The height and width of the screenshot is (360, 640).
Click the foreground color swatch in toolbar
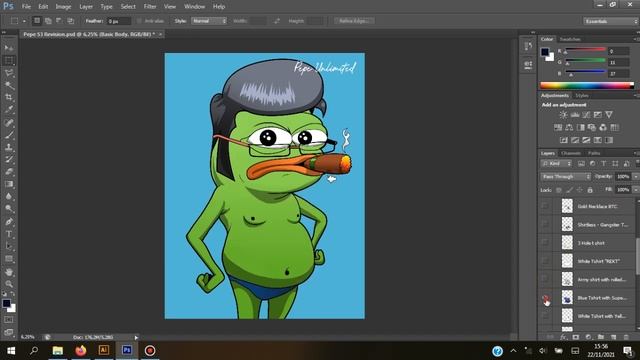coord(6,303)
